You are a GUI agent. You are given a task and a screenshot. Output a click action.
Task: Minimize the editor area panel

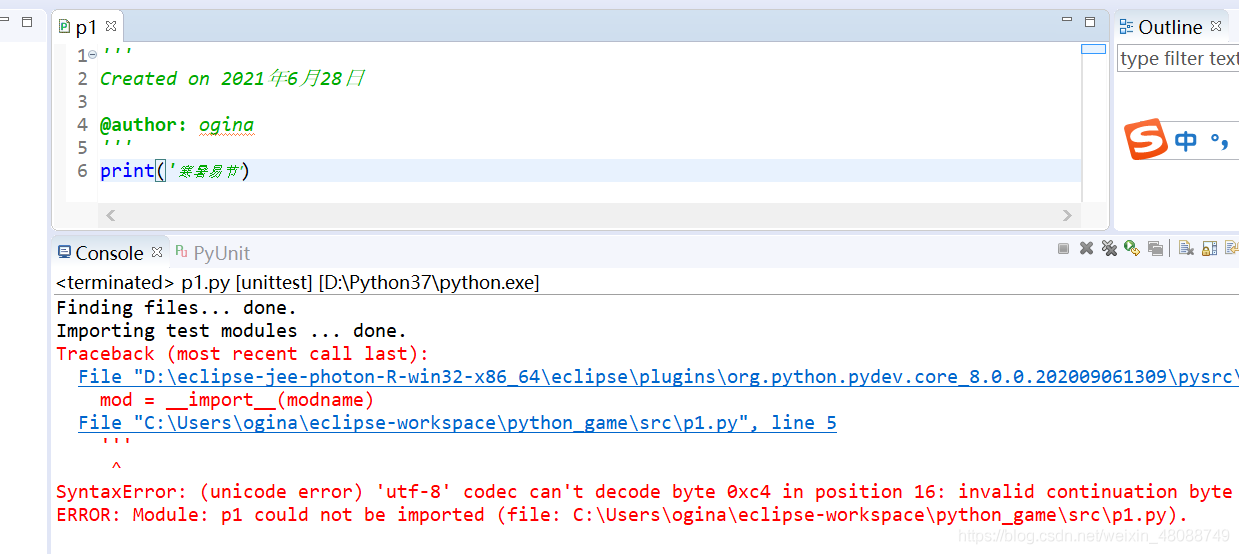[x=1067, y=21]
